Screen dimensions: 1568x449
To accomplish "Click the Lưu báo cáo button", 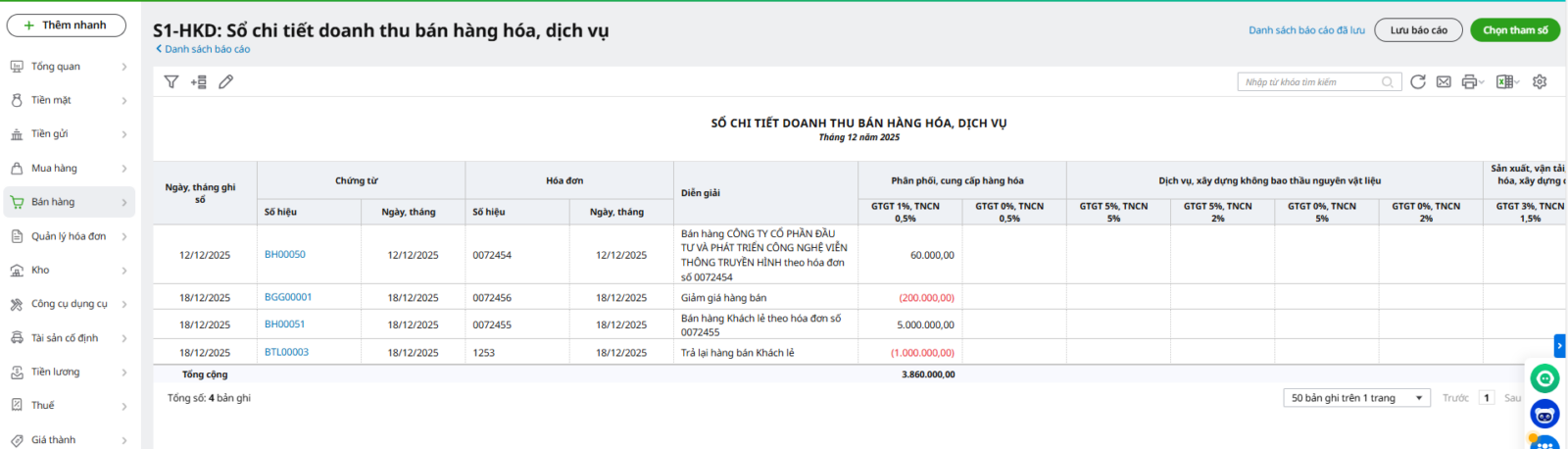I will [1418, 30].
